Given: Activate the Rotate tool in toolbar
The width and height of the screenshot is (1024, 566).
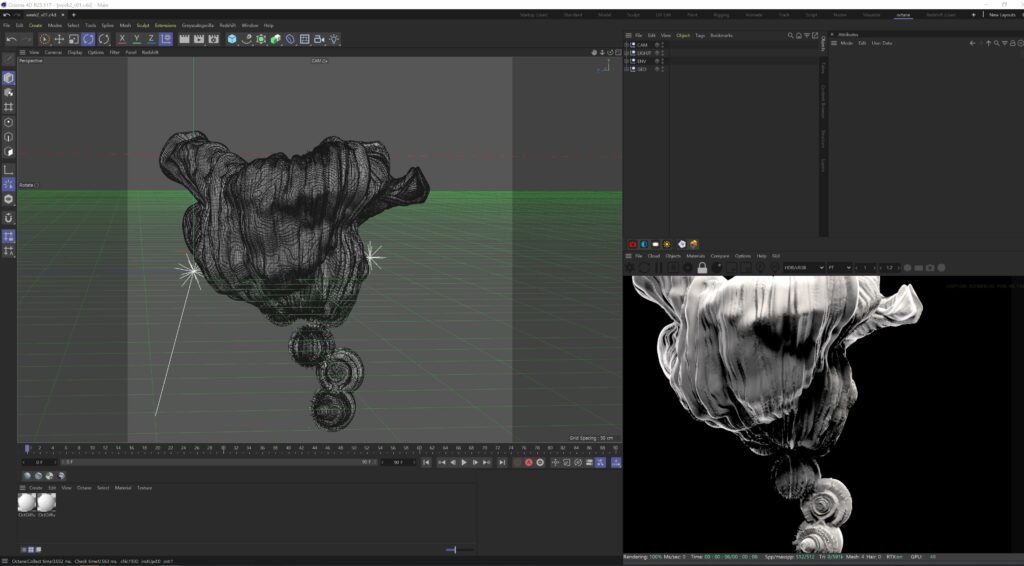Looking at the screenshot, I should [x=88, y=39].
